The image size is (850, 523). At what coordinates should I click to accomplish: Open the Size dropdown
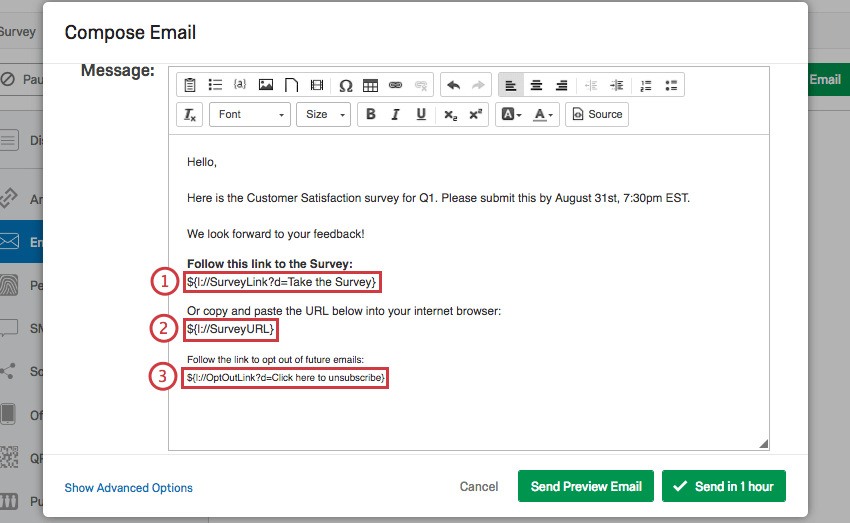click(324, 114)
